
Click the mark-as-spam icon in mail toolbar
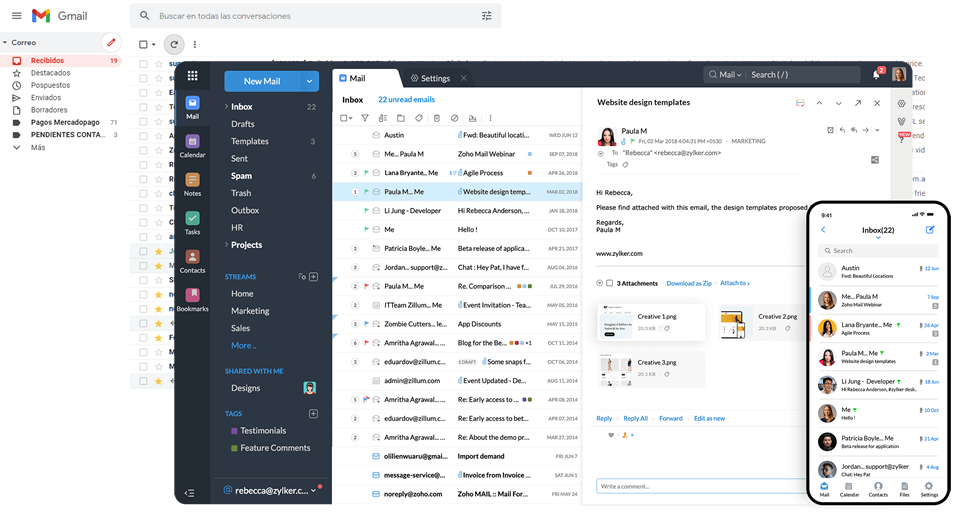(454, 118)
